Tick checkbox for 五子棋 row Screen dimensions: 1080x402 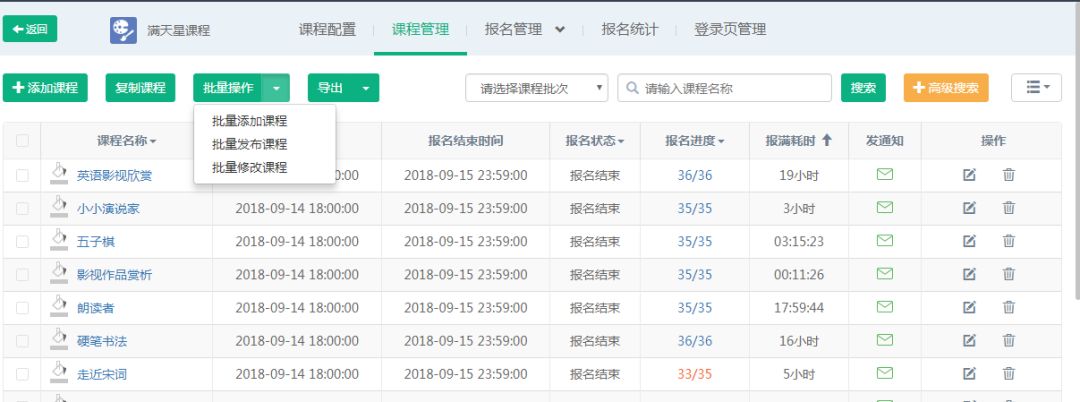tap(22, 242)
